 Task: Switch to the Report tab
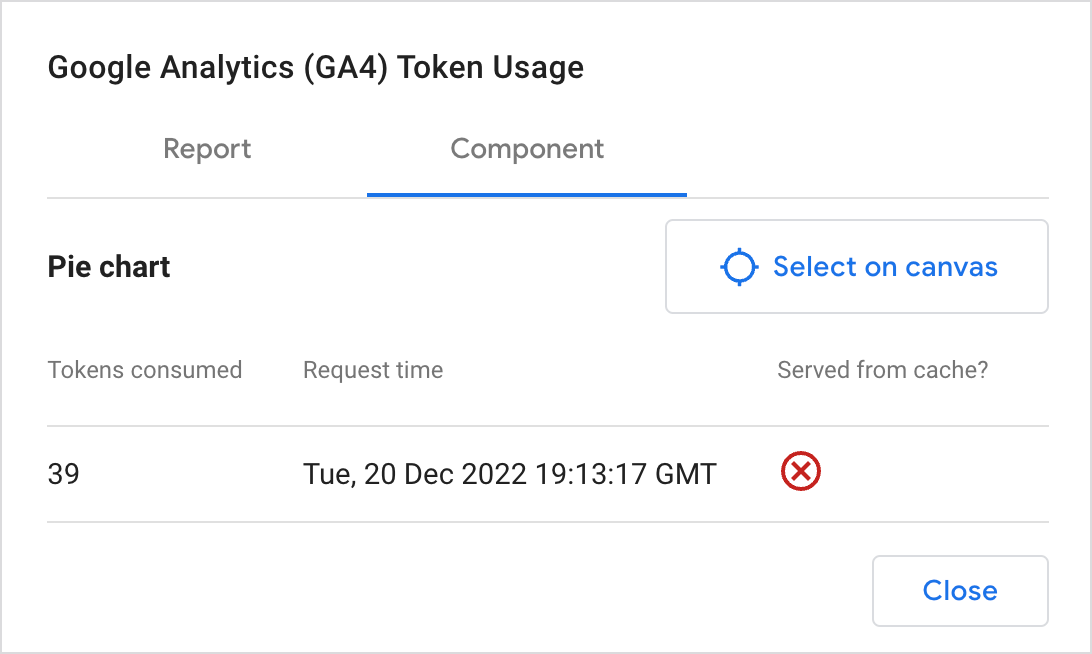207,148
